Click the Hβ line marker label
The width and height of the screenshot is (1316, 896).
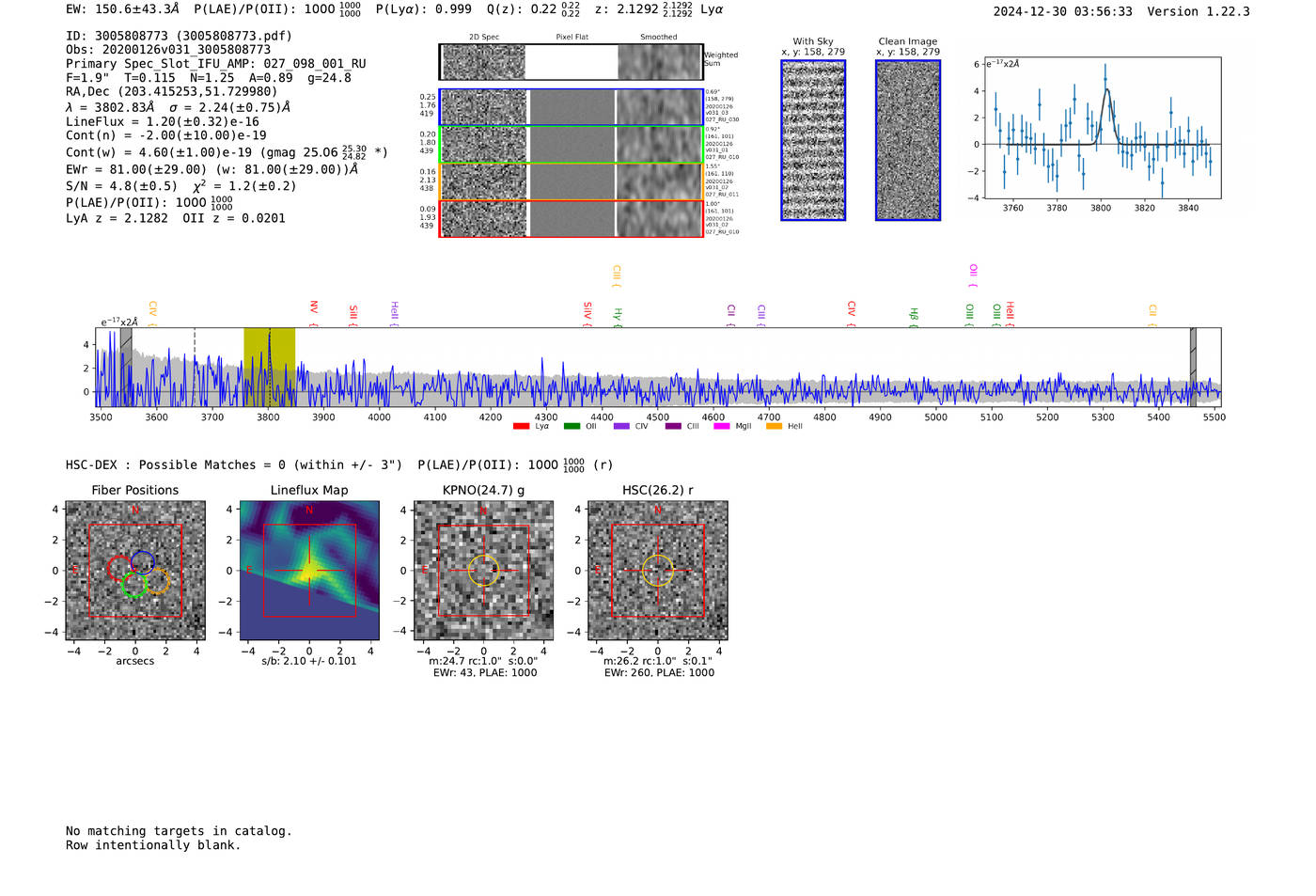(x=914, y=316)
